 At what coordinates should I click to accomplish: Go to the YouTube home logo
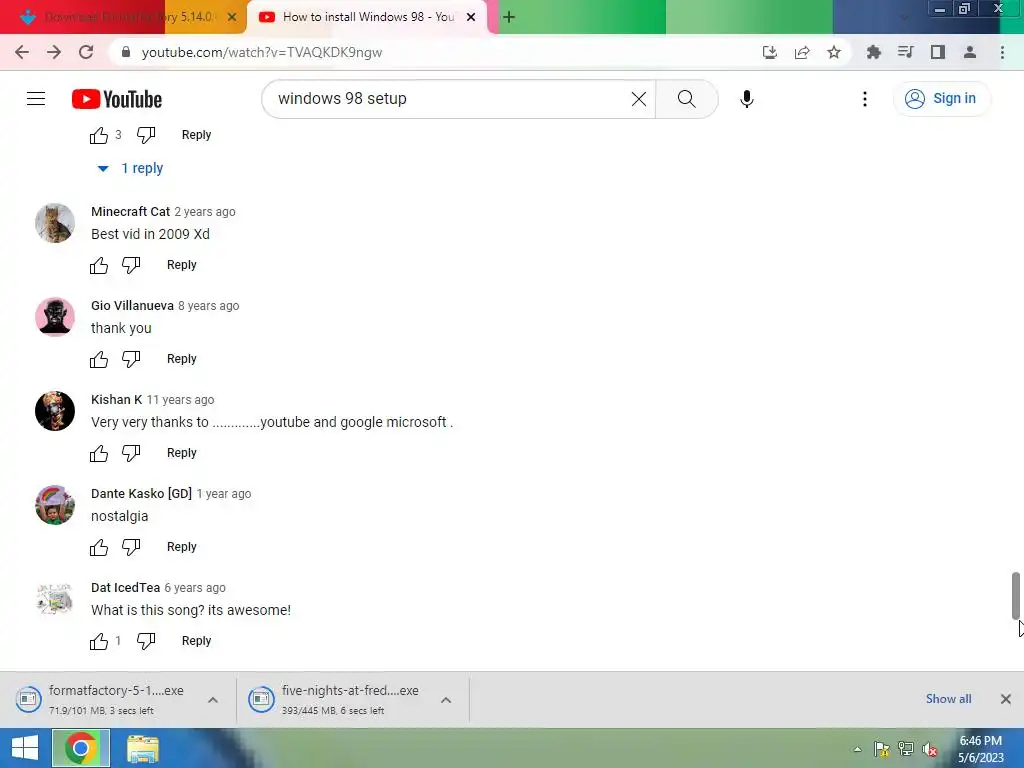[x=117, y=99]
